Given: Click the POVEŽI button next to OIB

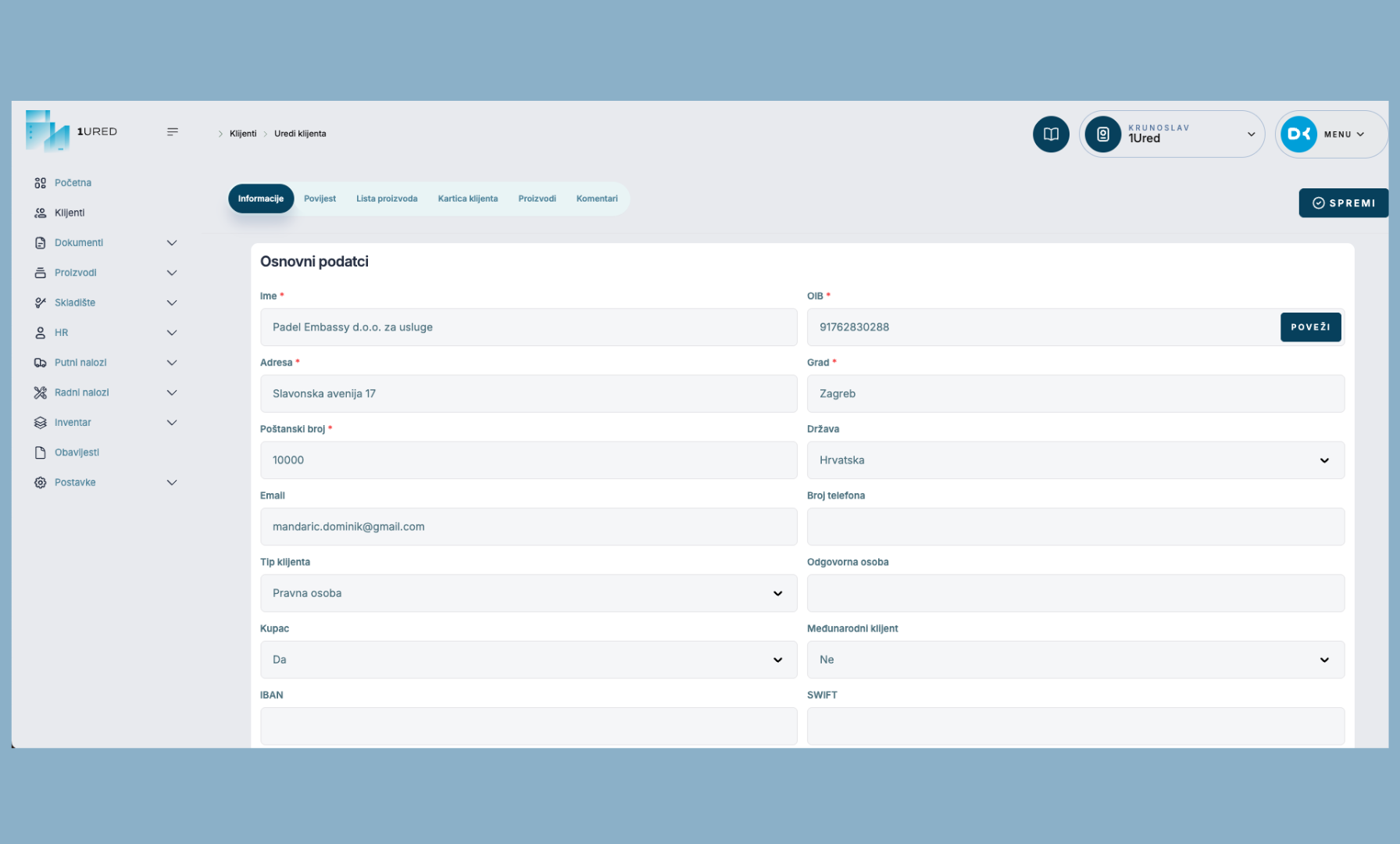Looking at the screenshot, I should coord(1310,327).
